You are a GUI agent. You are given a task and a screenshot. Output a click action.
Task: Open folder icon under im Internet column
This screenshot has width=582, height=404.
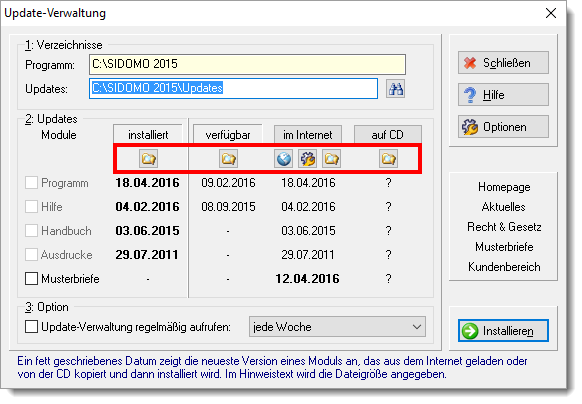tap(331, 159)
